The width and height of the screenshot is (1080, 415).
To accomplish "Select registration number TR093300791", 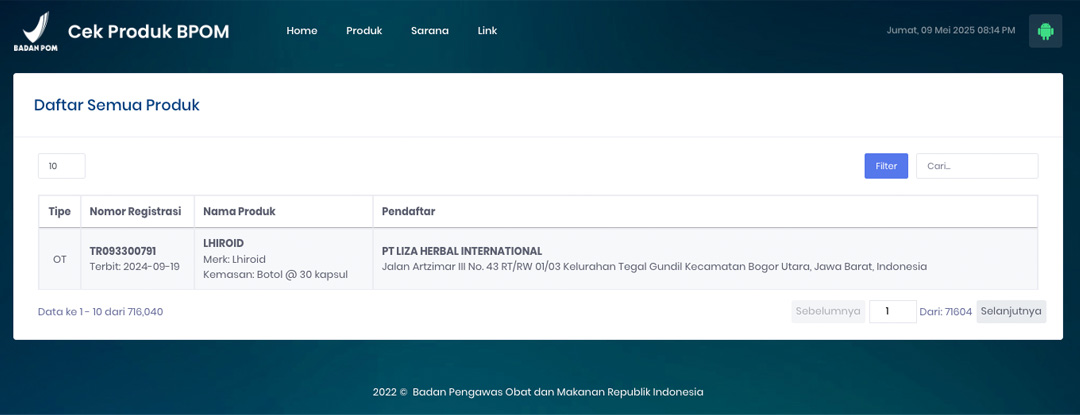I will click(123, 251).
